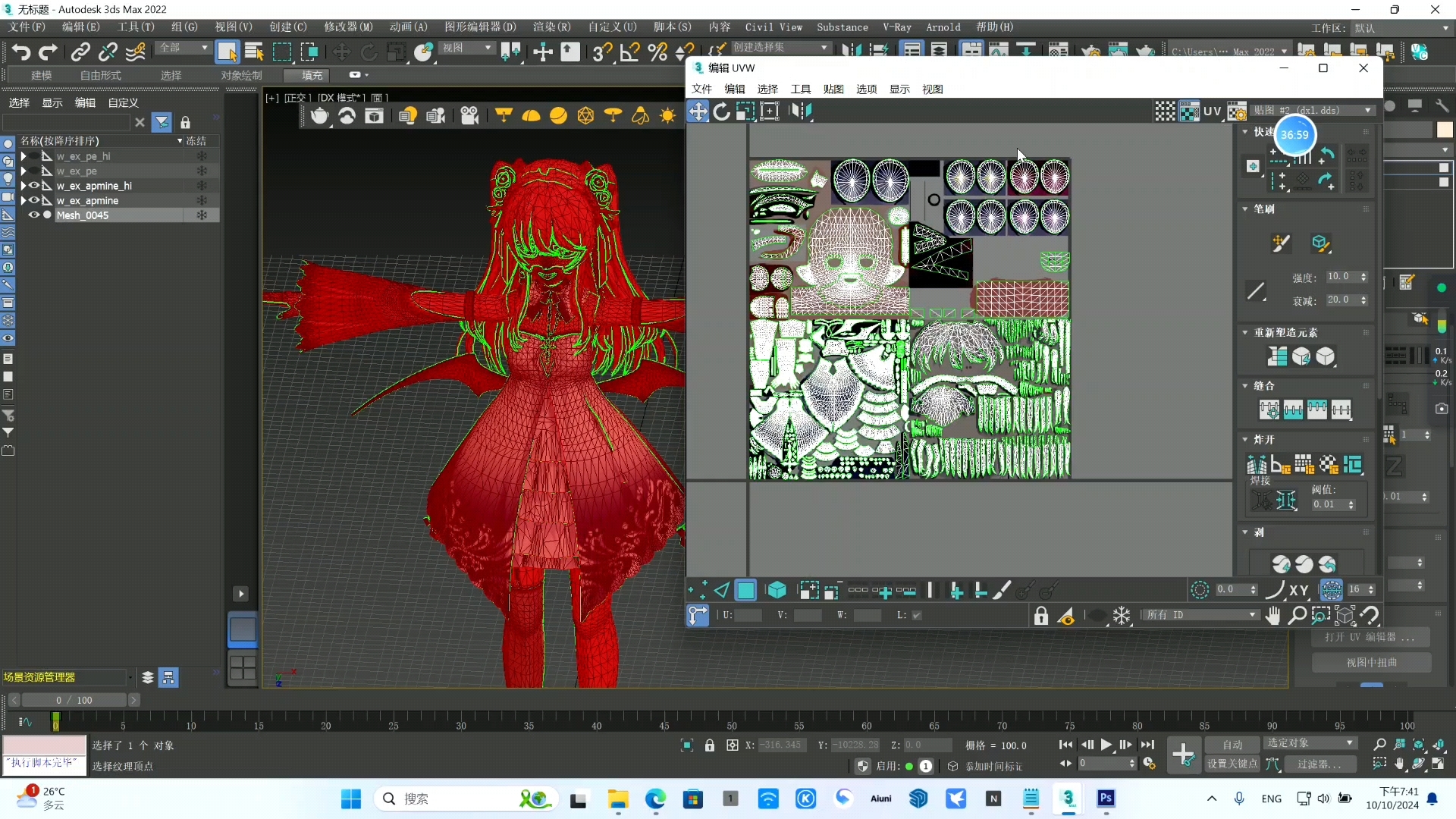Collapse the 炸开 rollout
Viewport: 1456px width, 819px height.
point(1245,440)
